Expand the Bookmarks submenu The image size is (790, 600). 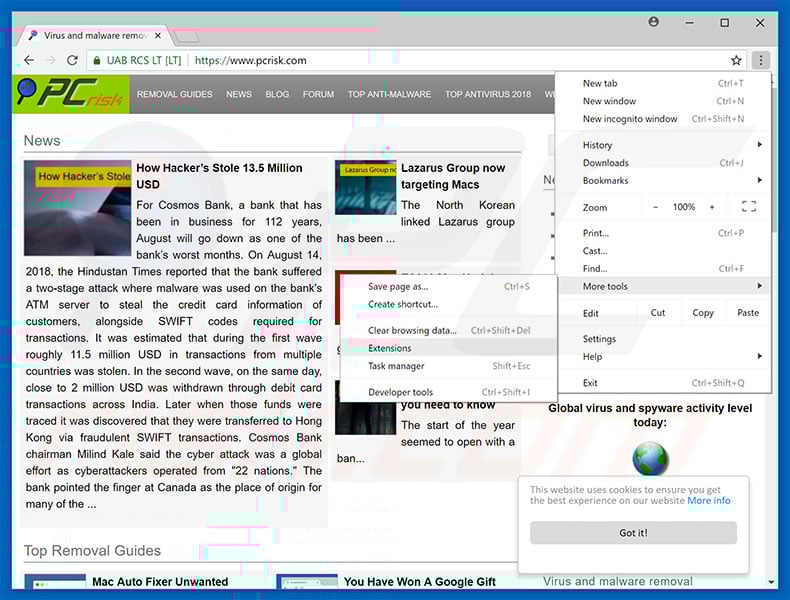[x=664, y=180]
